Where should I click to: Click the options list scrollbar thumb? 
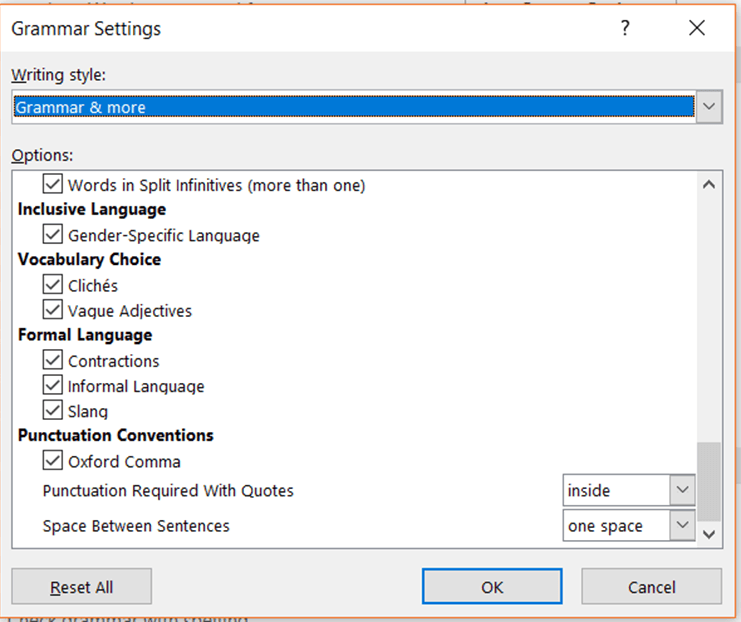tap(709, 480)
